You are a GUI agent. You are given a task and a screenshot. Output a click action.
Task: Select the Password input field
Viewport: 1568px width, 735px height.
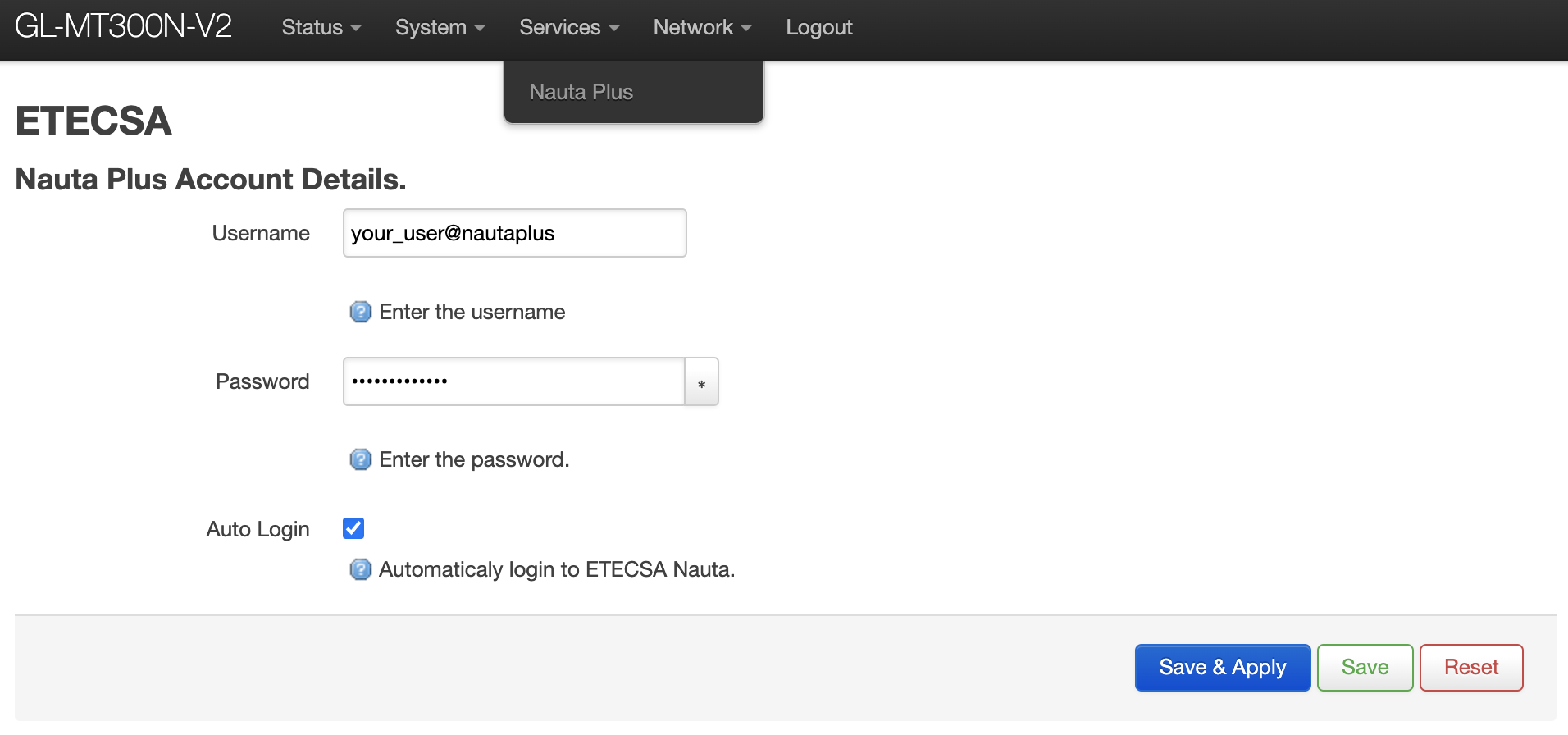pyautogui.click(x=513, y=381)
